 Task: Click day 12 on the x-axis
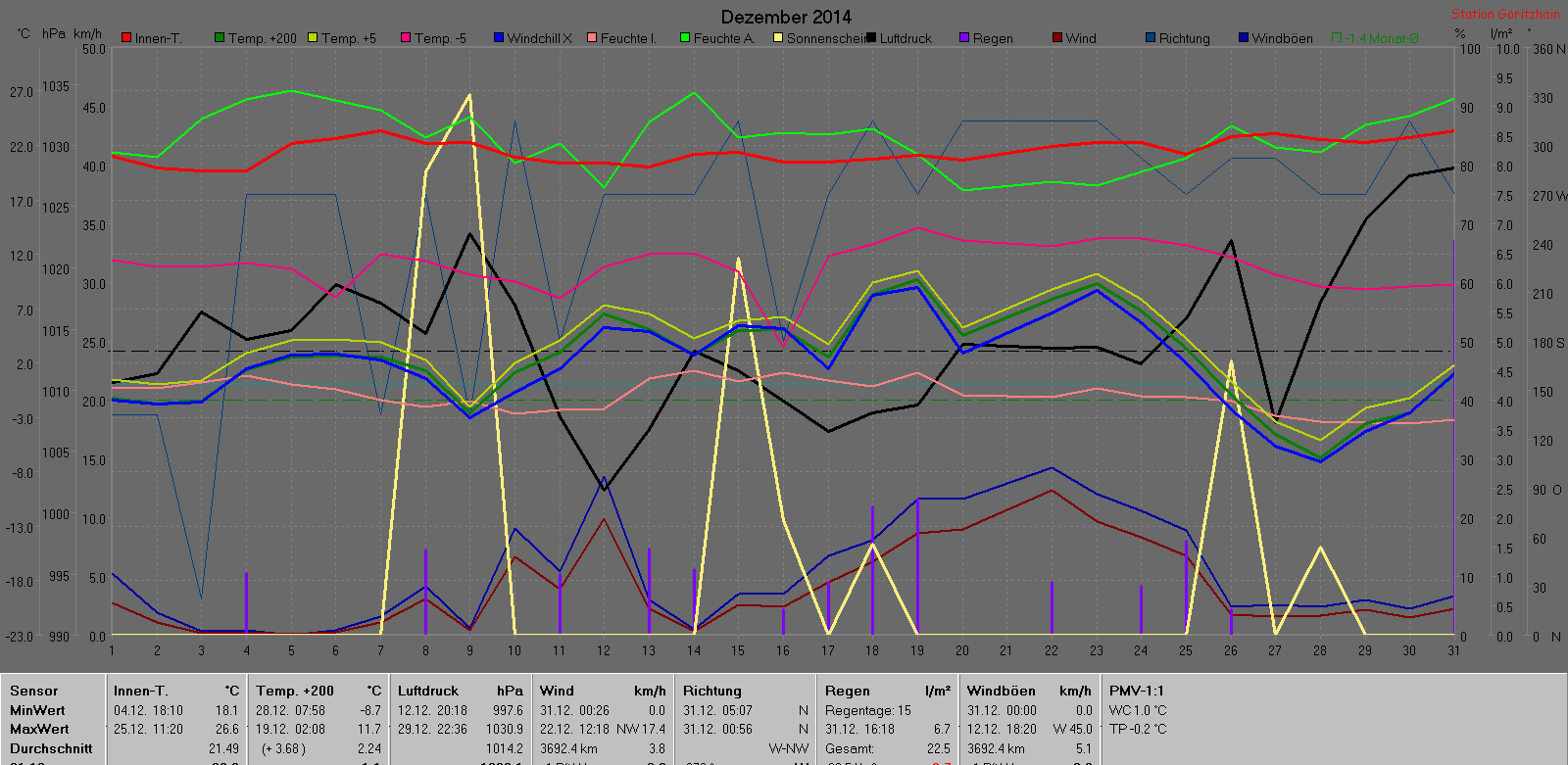pyautogui.click(x=604, y=650)
